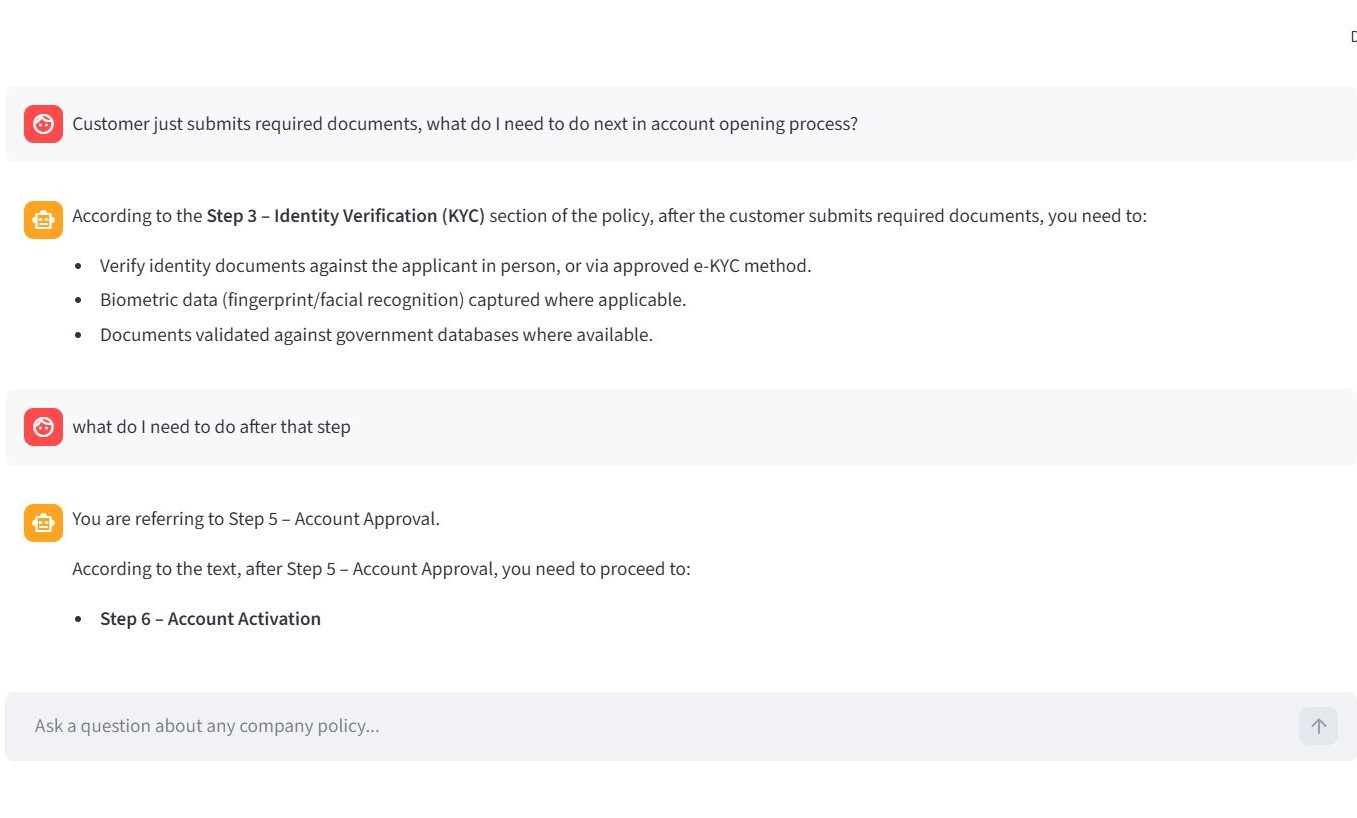Image resolution: width=1357 pixels, height=818 pixels.
Task: Click the 'Biometric data (fingerprint/facial recognition)' bullet
Action: click(392, 300)
